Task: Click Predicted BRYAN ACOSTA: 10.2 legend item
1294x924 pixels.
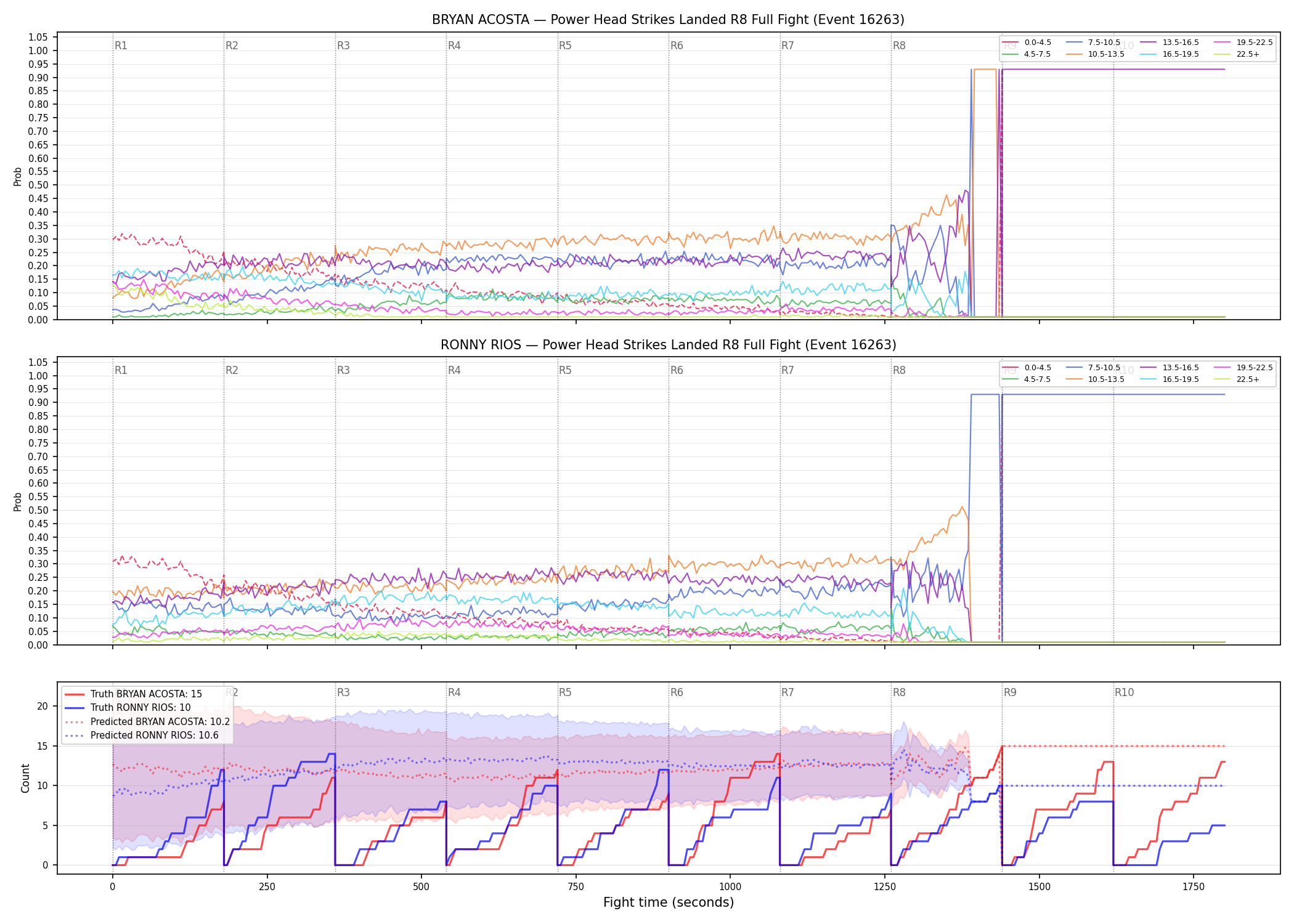Action: [147, 722]
